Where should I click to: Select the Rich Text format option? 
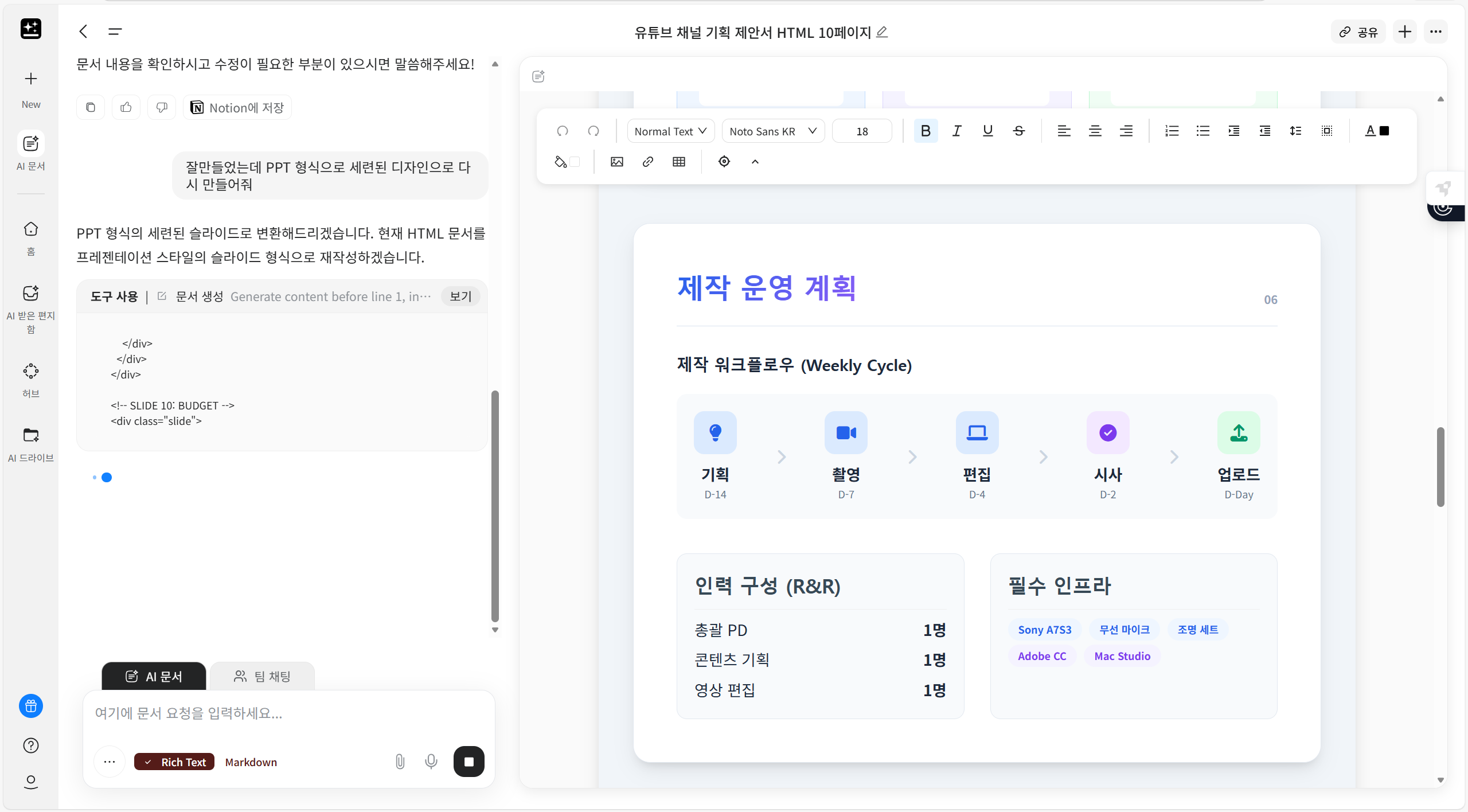point(174,762)
